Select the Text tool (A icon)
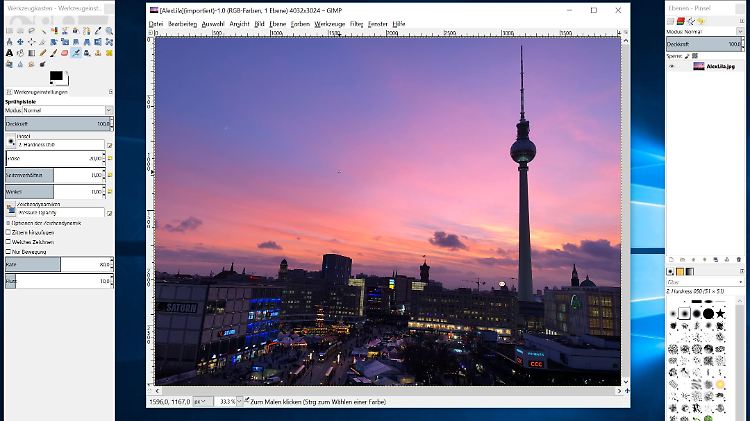750x421 pixels. pos(8,54)
